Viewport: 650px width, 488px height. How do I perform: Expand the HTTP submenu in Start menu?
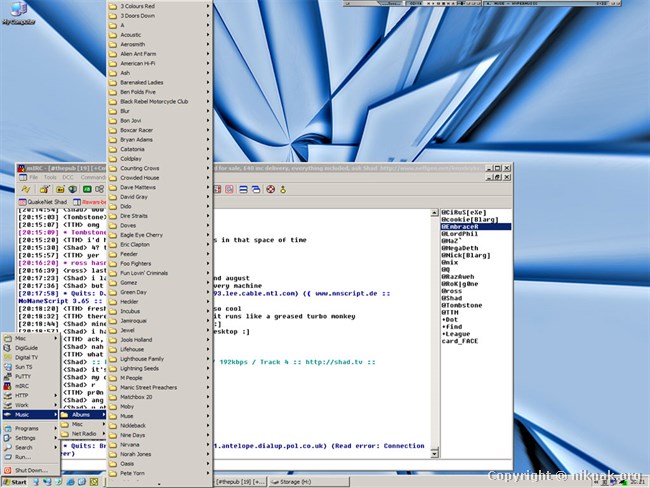31,396
